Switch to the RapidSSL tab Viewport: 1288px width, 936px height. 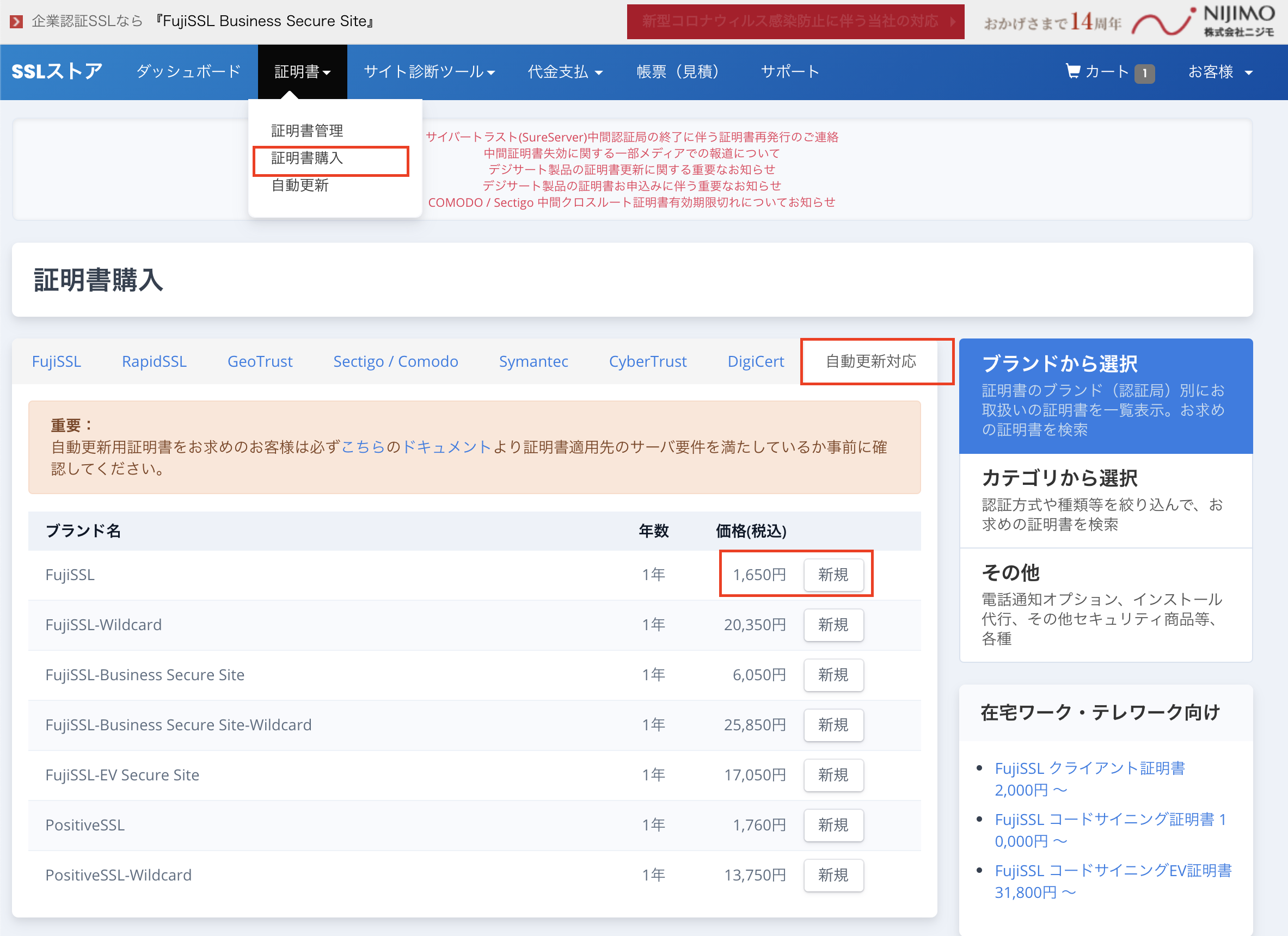click(x=155, y=361)
